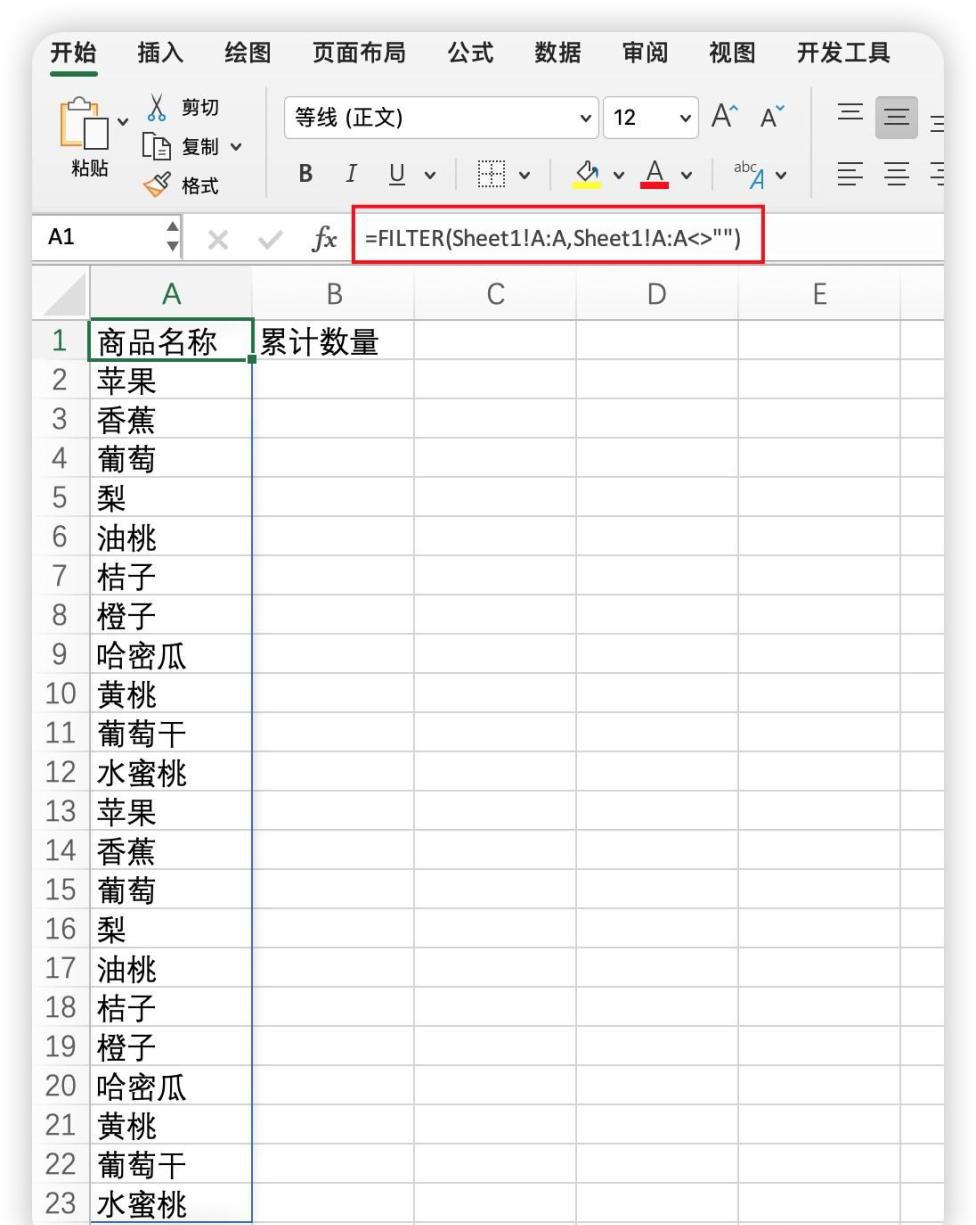The width and height of the screenshot is (976, 1225).
Task: Select row 12 header
Action: tap(61, 772)
